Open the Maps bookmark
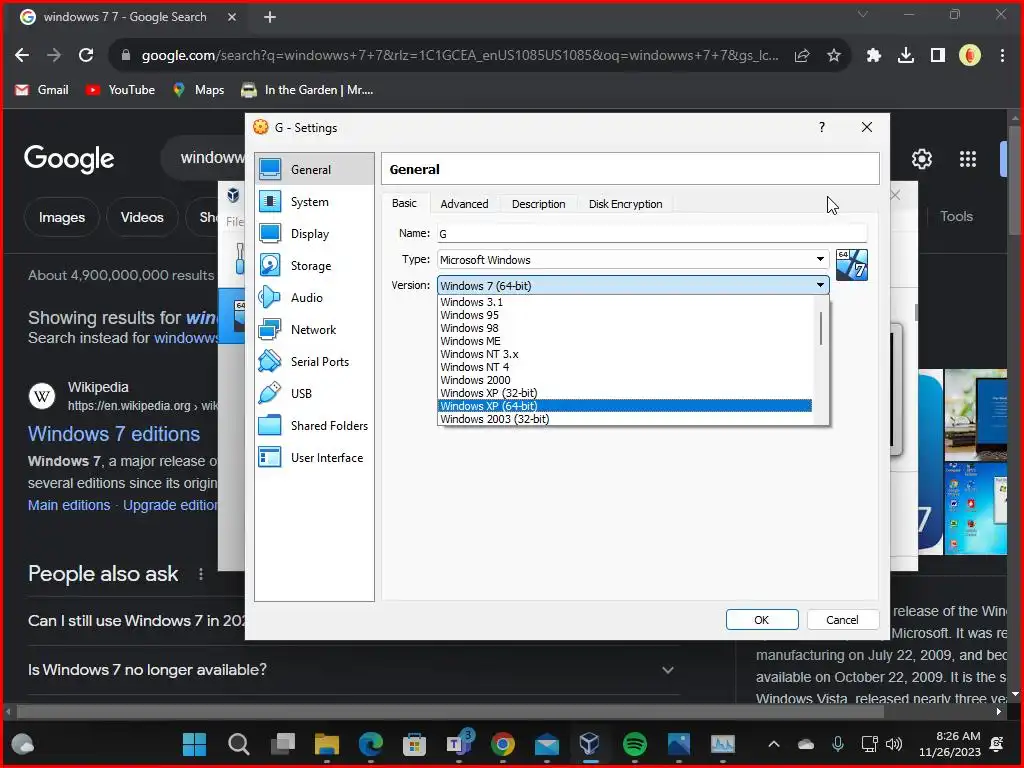1024x768 pixels. click(199, 90)
